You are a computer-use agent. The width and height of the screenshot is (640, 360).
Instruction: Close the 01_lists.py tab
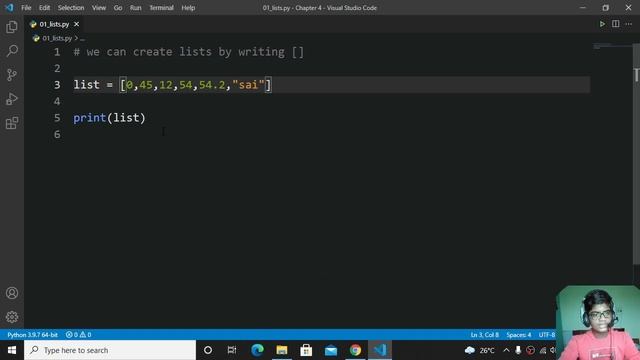point(76,24)
